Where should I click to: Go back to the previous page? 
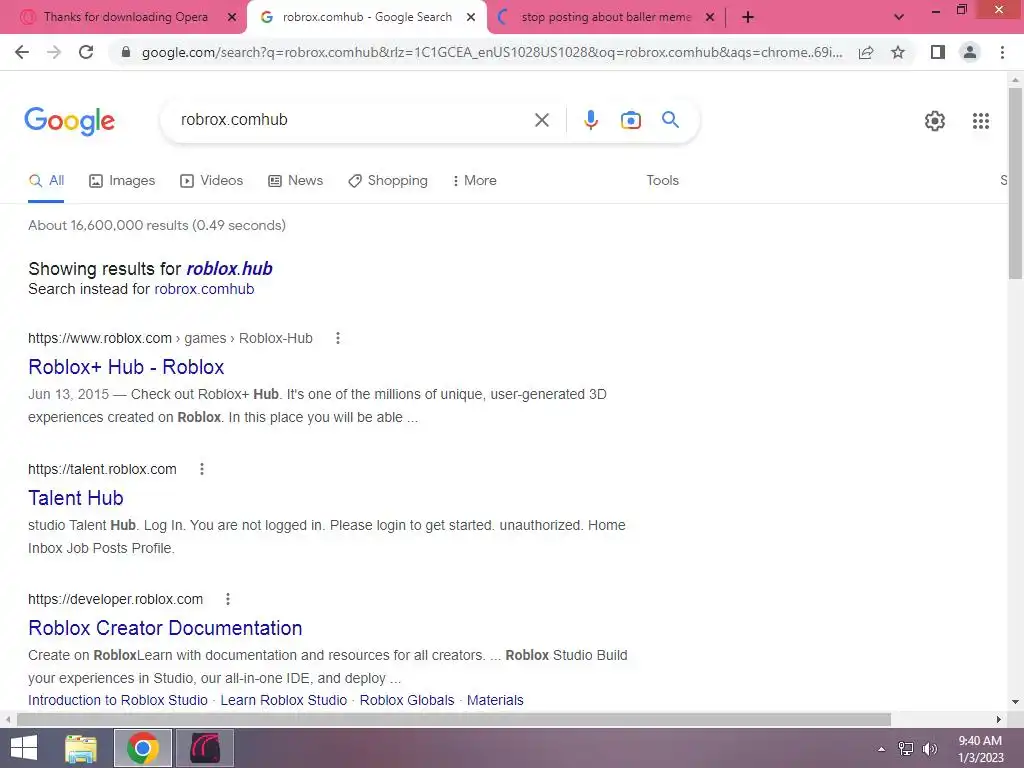coord(22,52)
